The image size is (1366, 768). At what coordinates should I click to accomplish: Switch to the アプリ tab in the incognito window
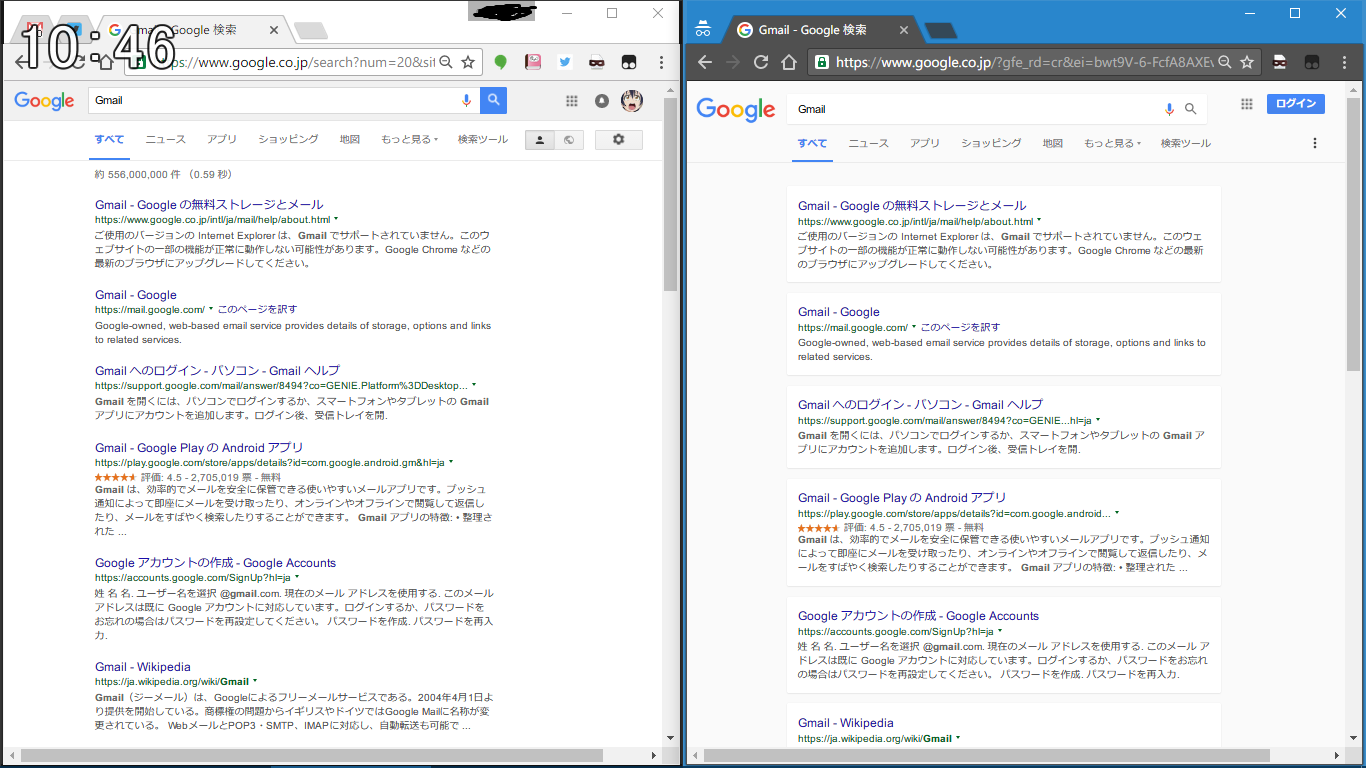click(925, 143)
